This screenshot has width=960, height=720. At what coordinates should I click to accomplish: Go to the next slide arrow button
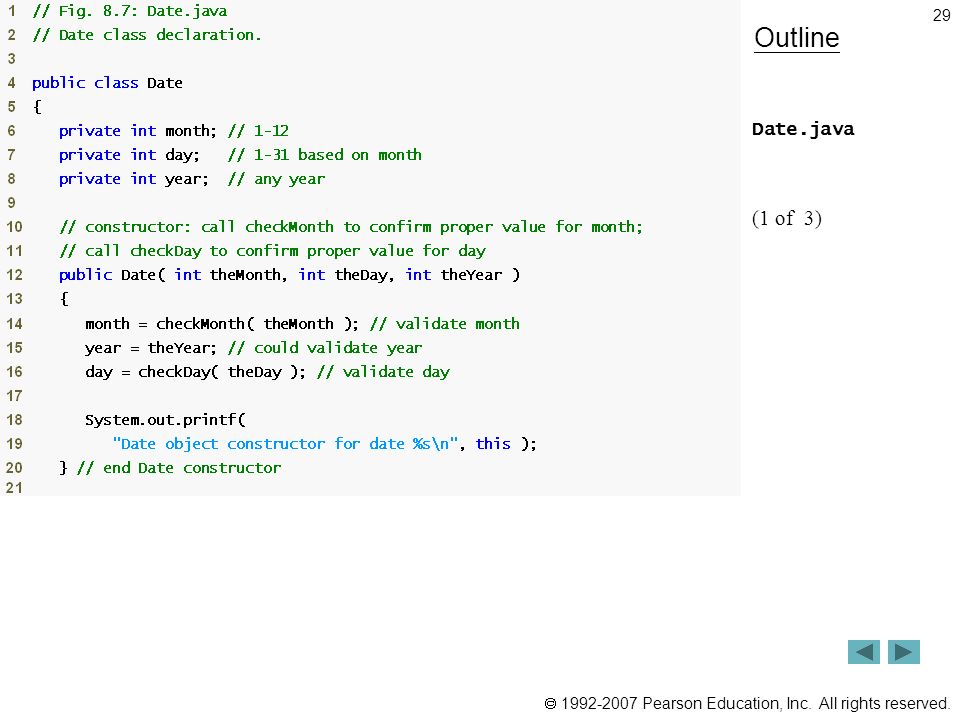tap(904, 652)
